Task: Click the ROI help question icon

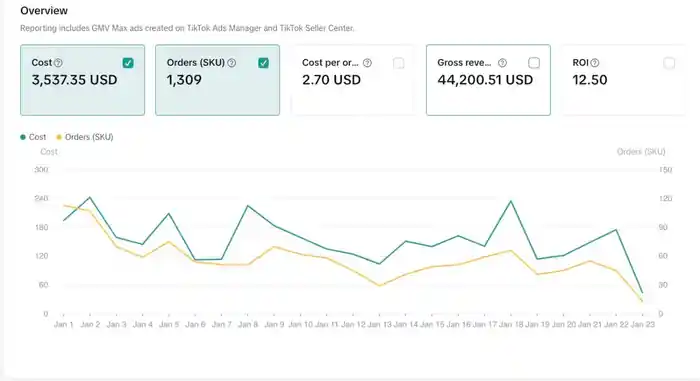Action: click(x=595, y=63)
